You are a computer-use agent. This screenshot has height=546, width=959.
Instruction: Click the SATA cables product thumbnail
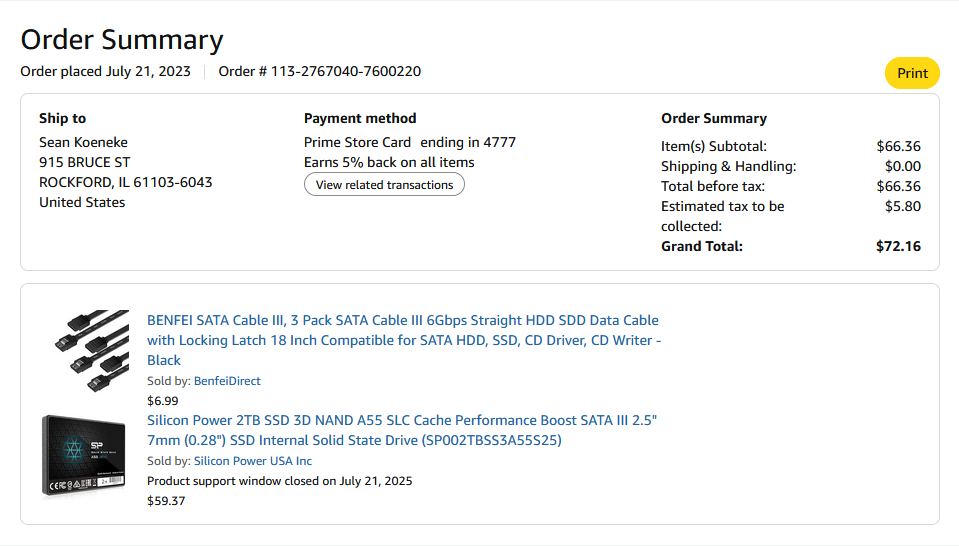pos(91,351)
